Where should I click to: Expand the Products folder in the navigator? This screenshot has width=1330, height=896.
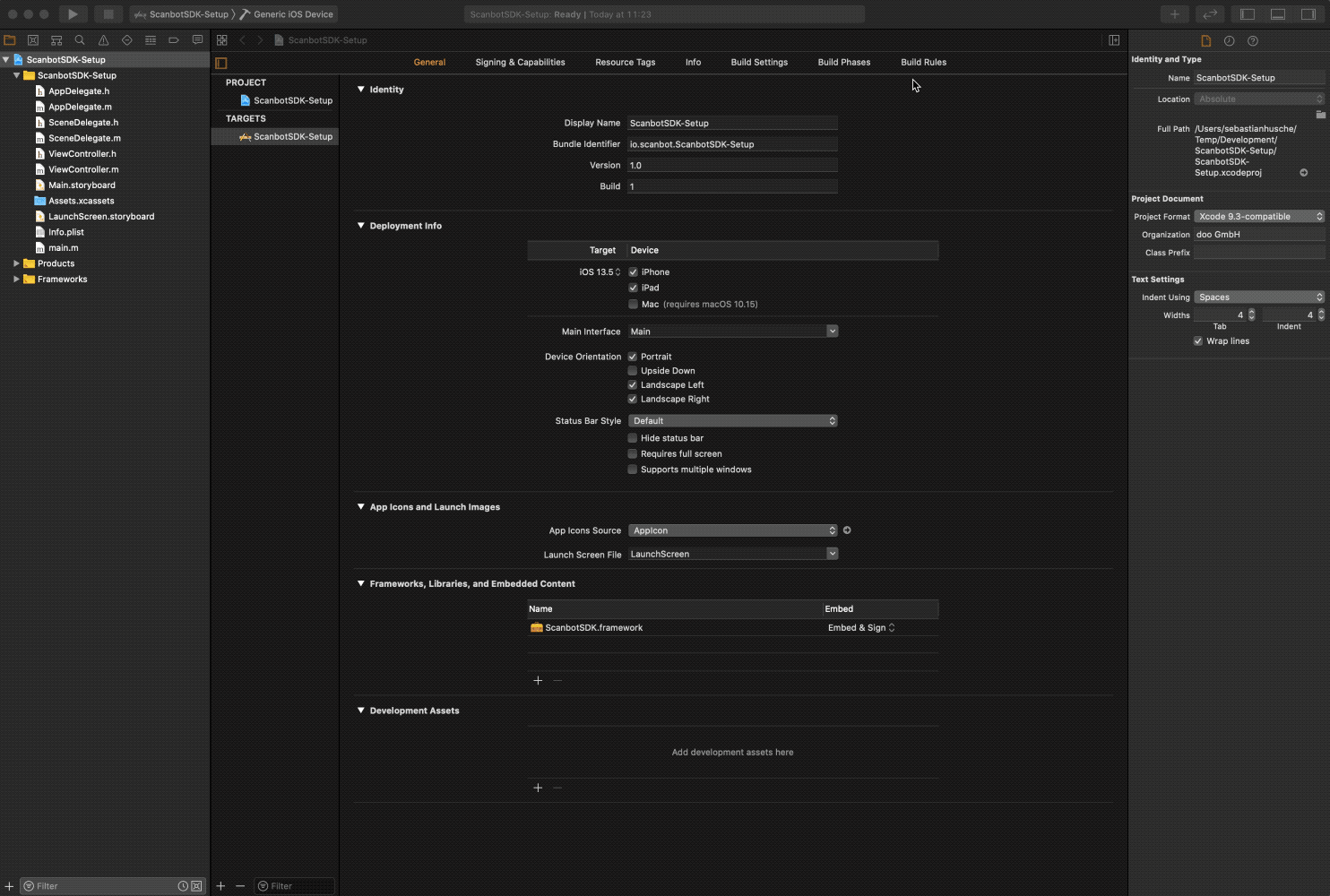[15, 263]
